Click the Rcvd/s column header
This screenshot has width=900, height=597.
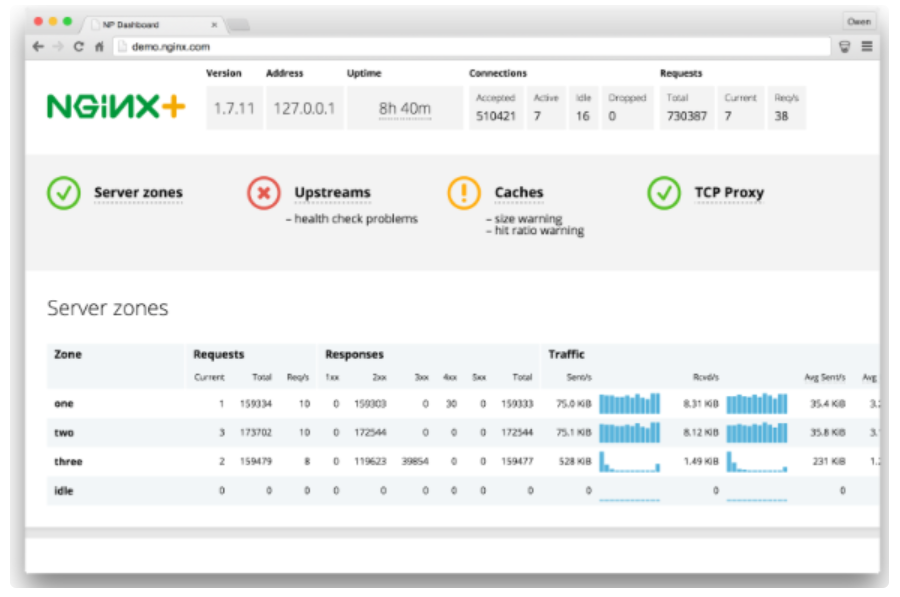(x=706, y=377)
